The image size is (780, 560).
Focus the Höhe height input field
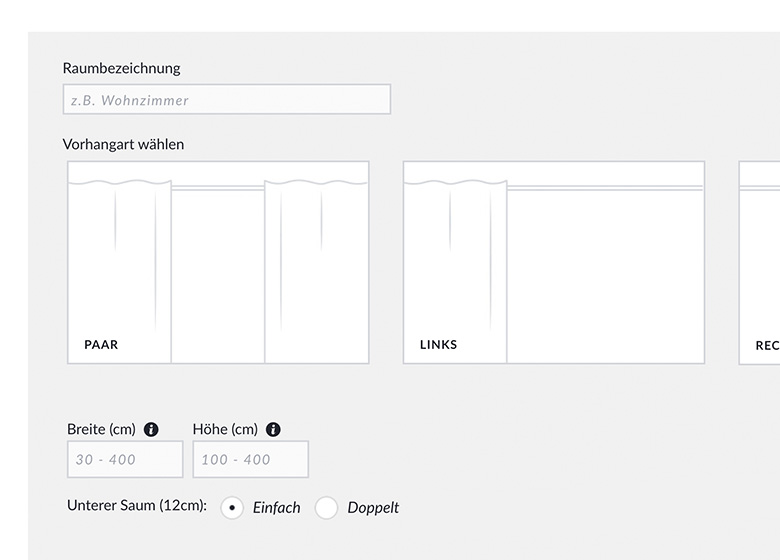(x=251, y=459)
